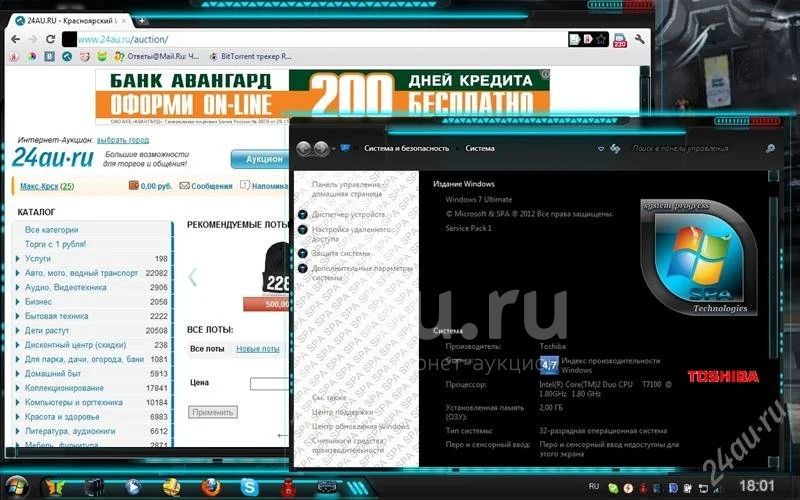The image size is (800, 500).
Task: Click the Цена input field
Action: (269, 384)
